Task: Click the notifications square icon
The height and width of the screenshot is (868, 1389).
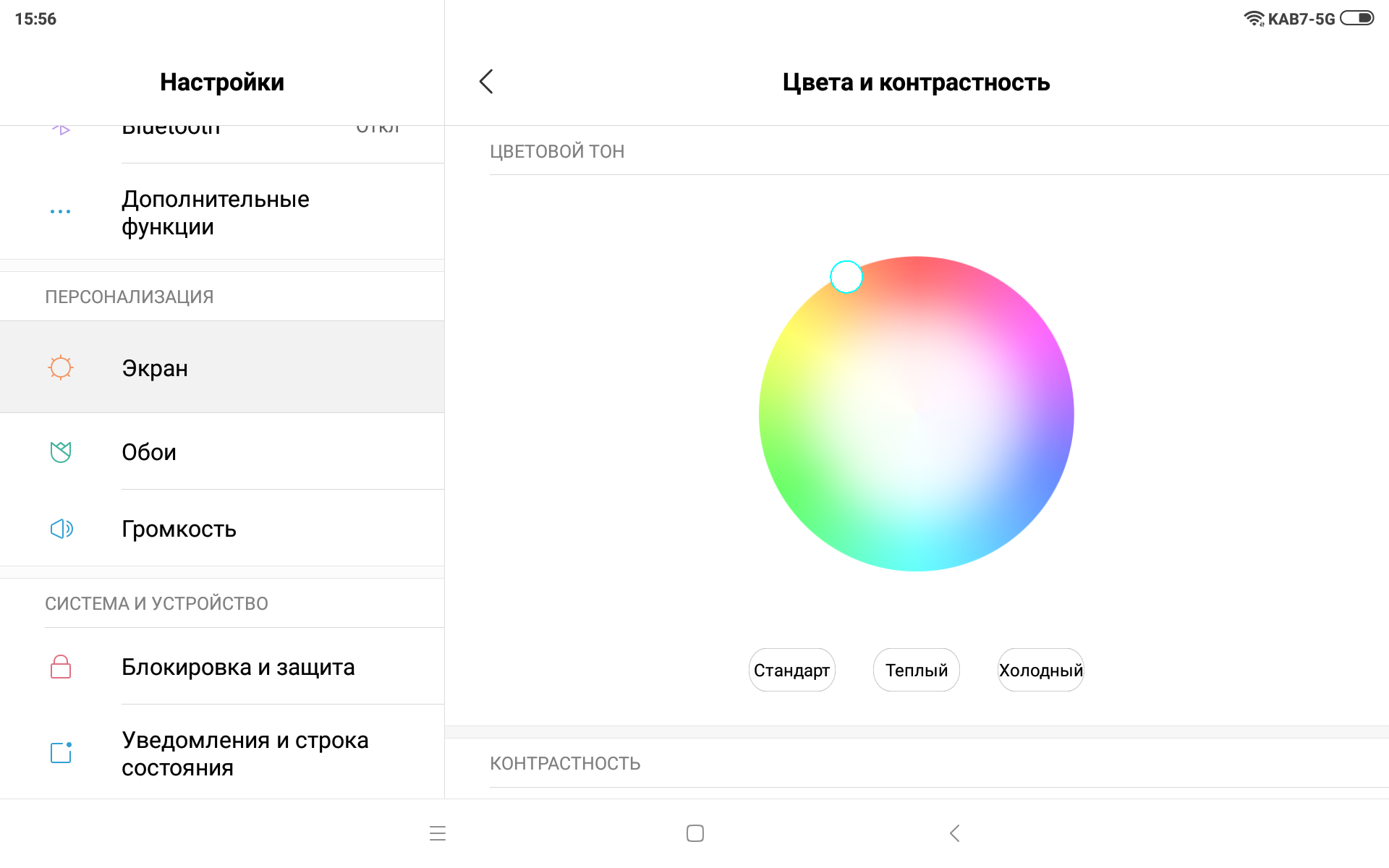Action: coord(61,752)
